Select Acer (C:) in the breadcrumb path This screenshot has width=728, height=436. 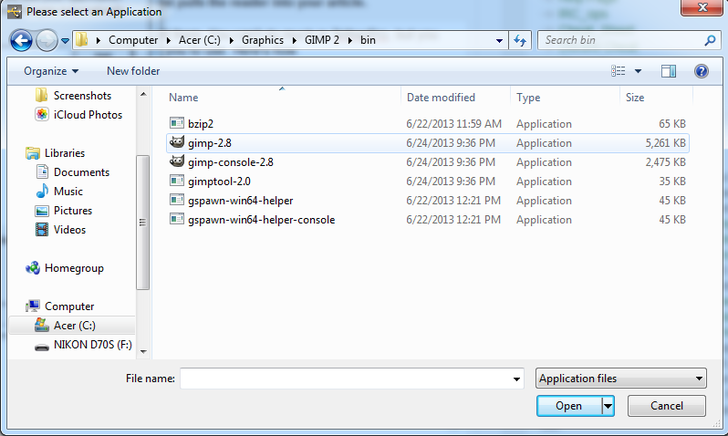200,40
